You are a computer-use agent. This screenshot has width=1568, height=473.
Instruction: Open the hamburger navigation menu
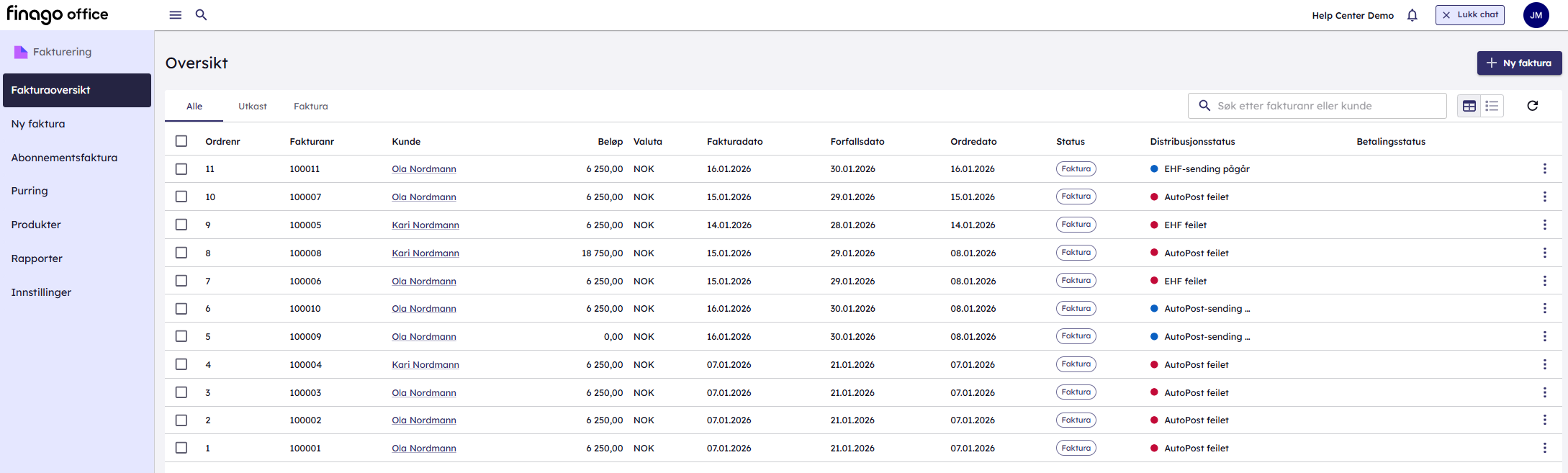click(x=175, y=15)
